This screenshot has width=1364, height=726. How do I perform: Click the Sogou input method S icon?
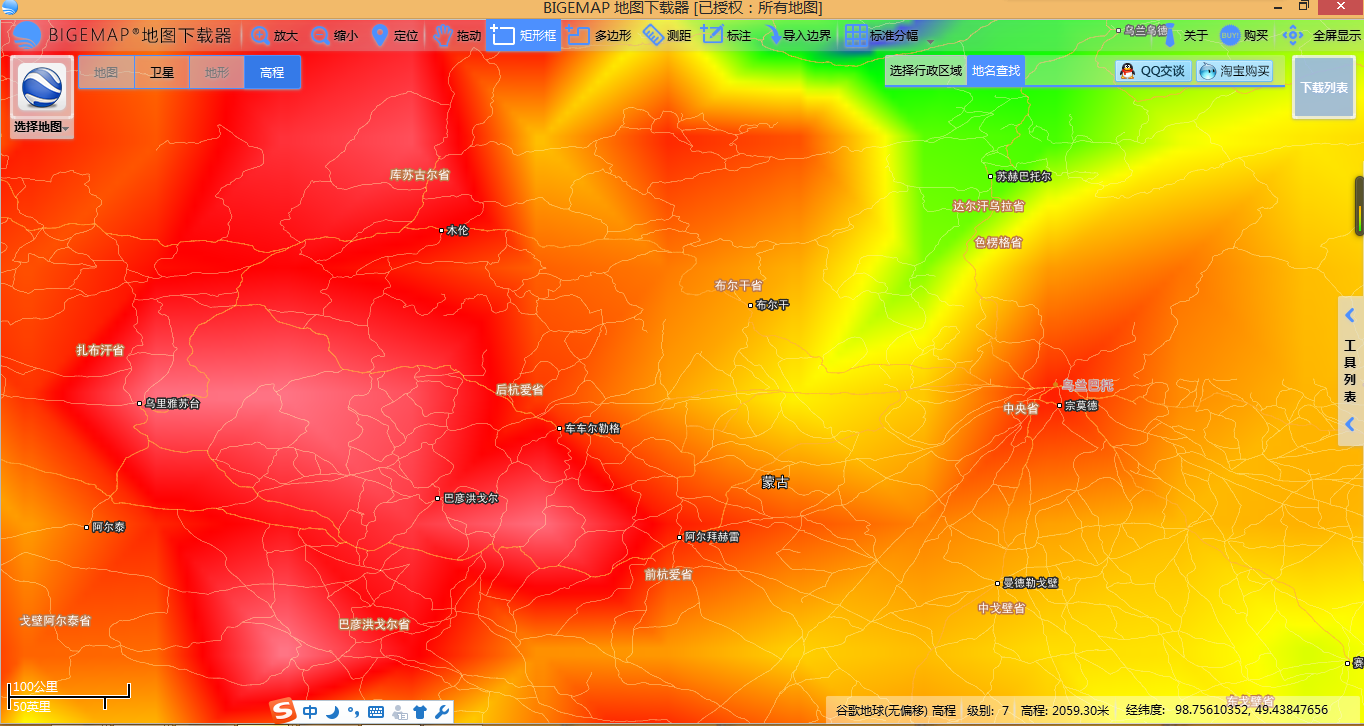[285, 711]
